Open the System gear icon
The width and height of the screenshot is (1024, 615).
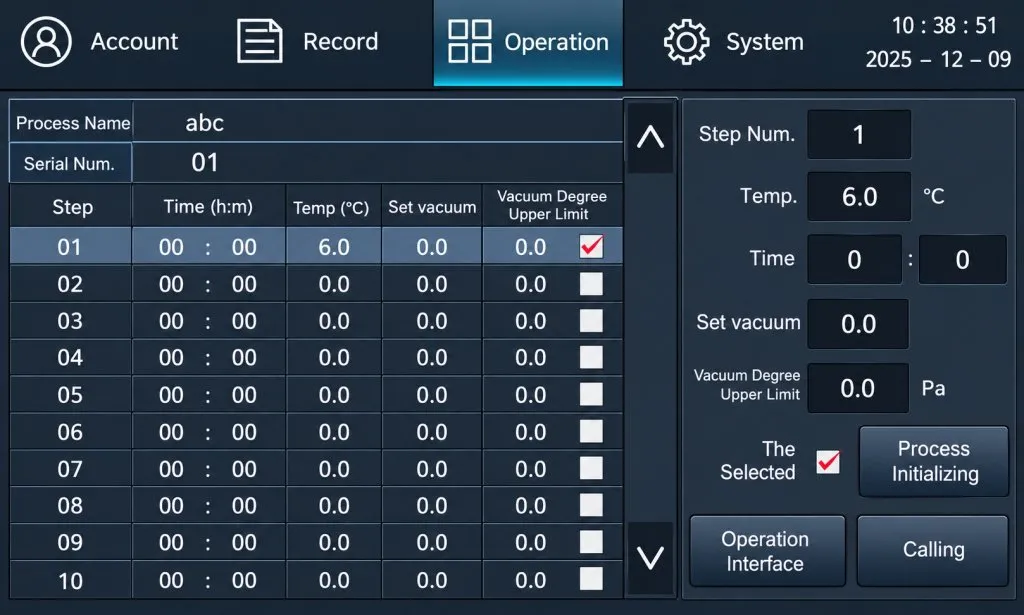pos(686,42)
